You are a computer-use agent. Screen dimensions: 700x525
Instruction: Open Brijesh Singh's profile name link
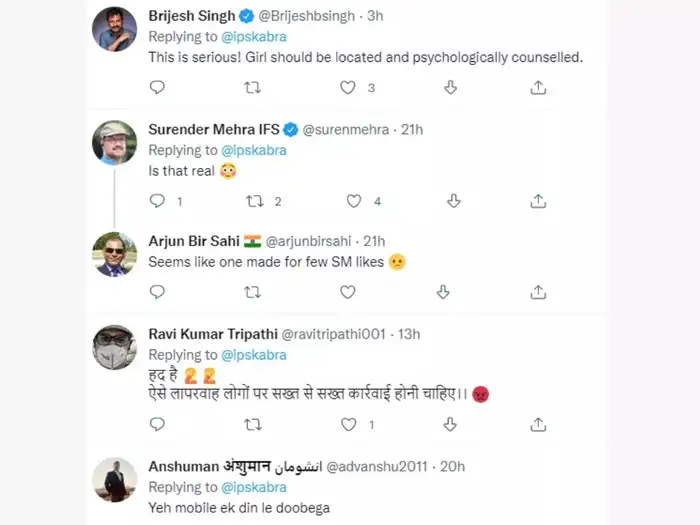pyautogui.click(x=192, y=16)
